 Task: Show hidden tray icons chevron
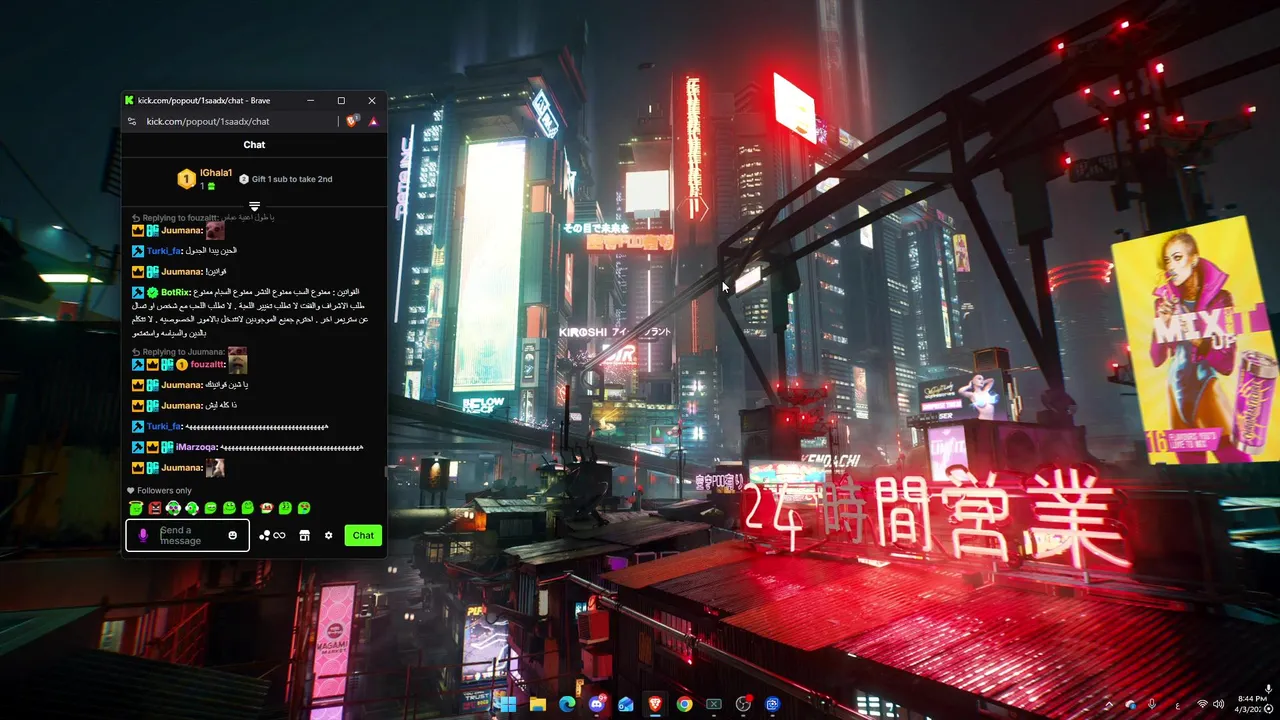1109,705
